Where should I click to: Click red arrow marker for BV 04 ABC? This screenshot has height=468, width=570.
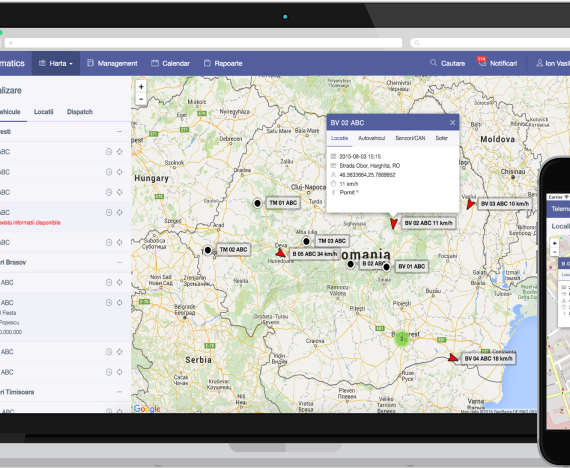coord(453,358)
